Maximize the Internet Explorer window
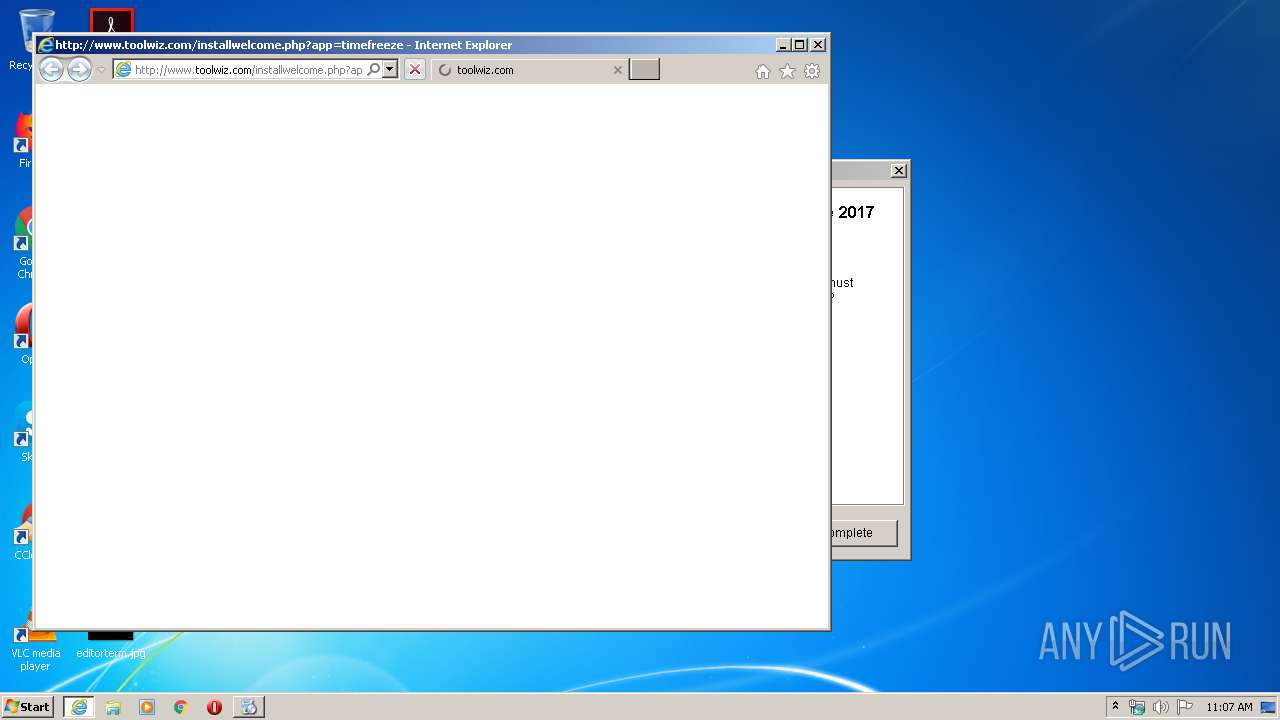The image size is (1280, 720). tap(800, 45)
